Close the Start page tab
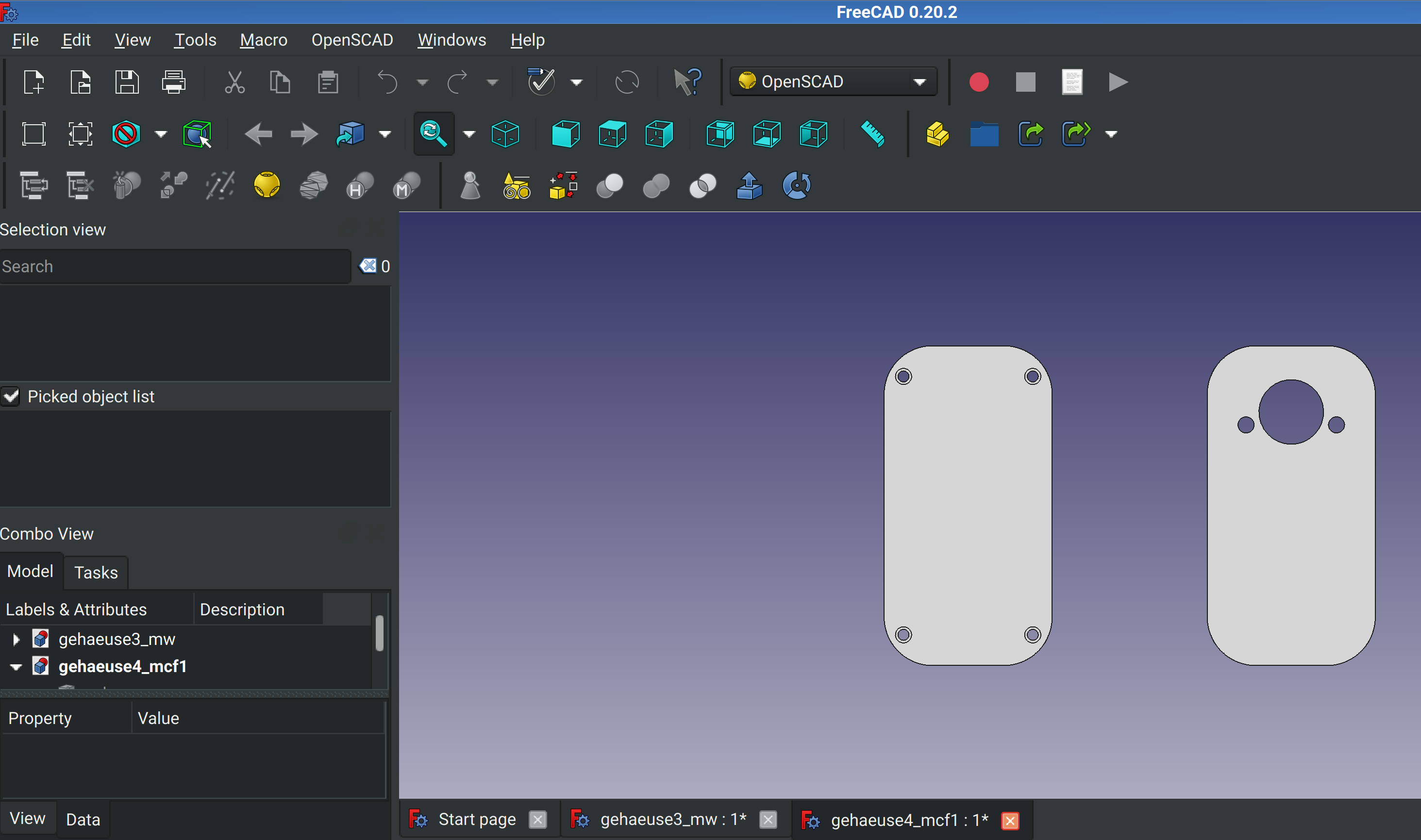 (537, 820)
